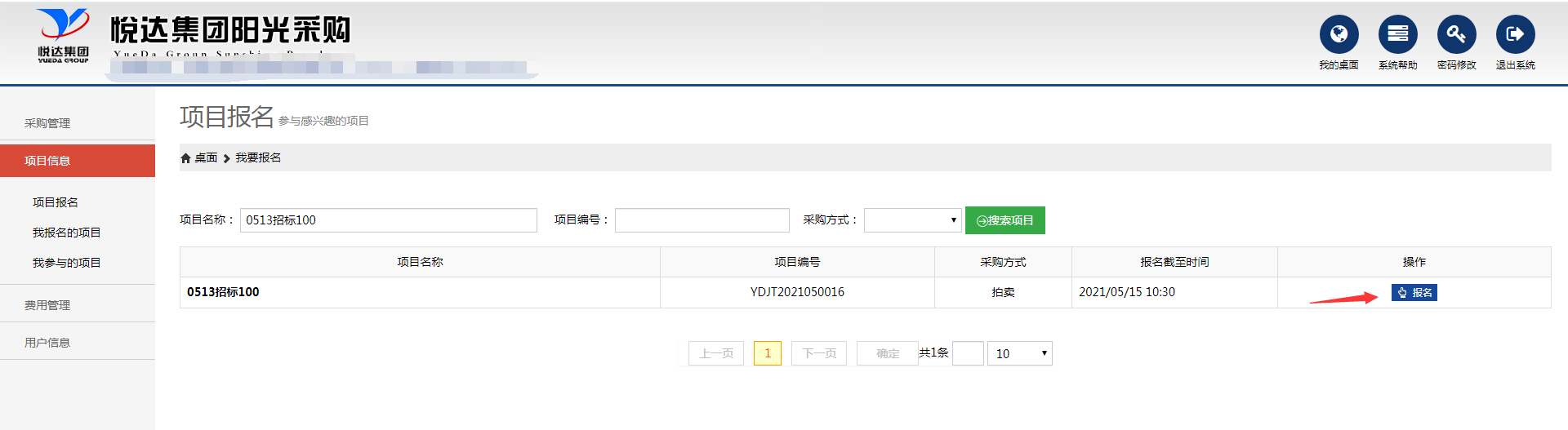Image resolution: width=1568 pixels, height=430 pixels.
Task: Expand the 用户信息 sidebar section
Action: pyautogui.click(x=47, y=343)
